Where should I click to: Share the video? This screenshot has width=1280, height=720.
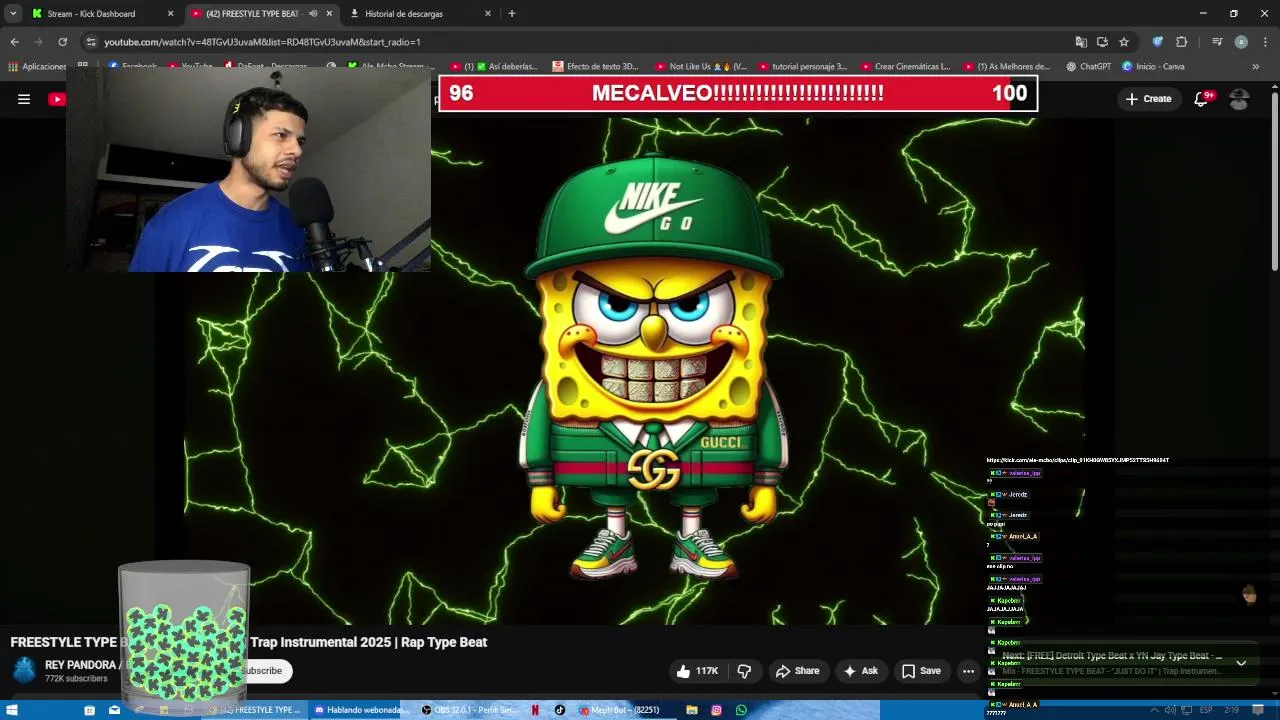[797, 671]
